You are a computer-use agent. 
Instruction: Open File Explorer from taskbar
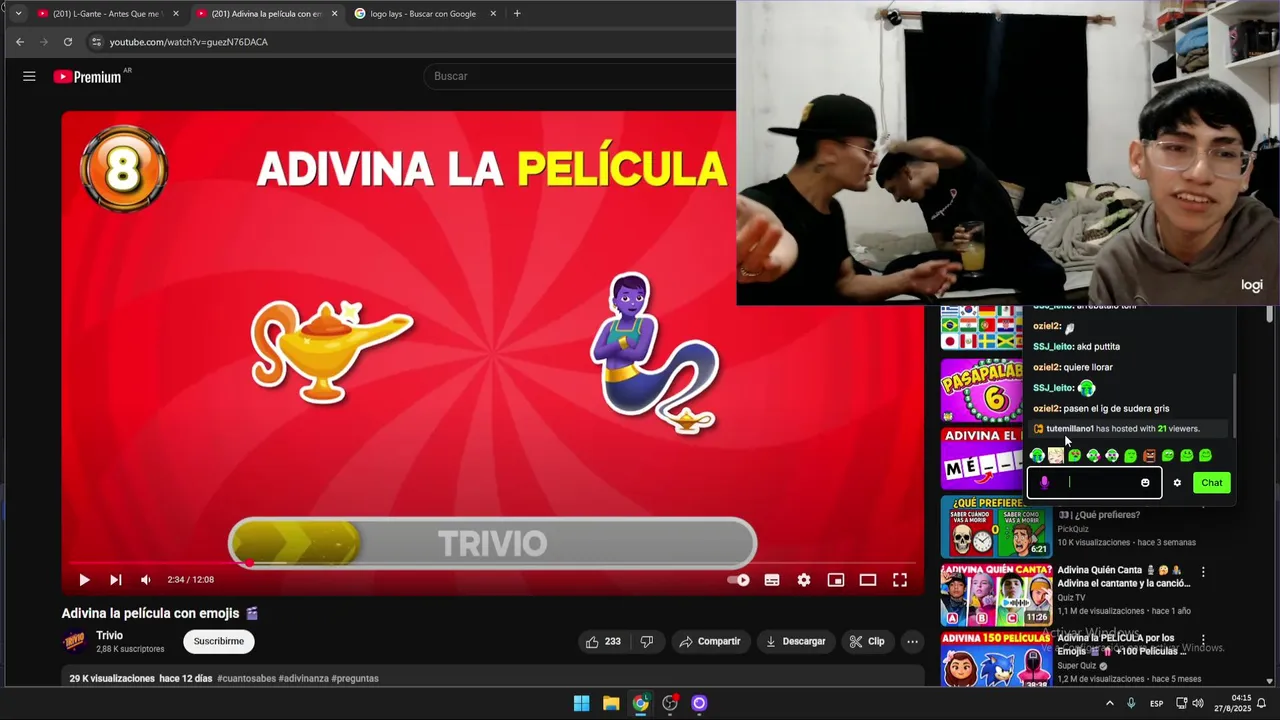[x=611, y=703]
